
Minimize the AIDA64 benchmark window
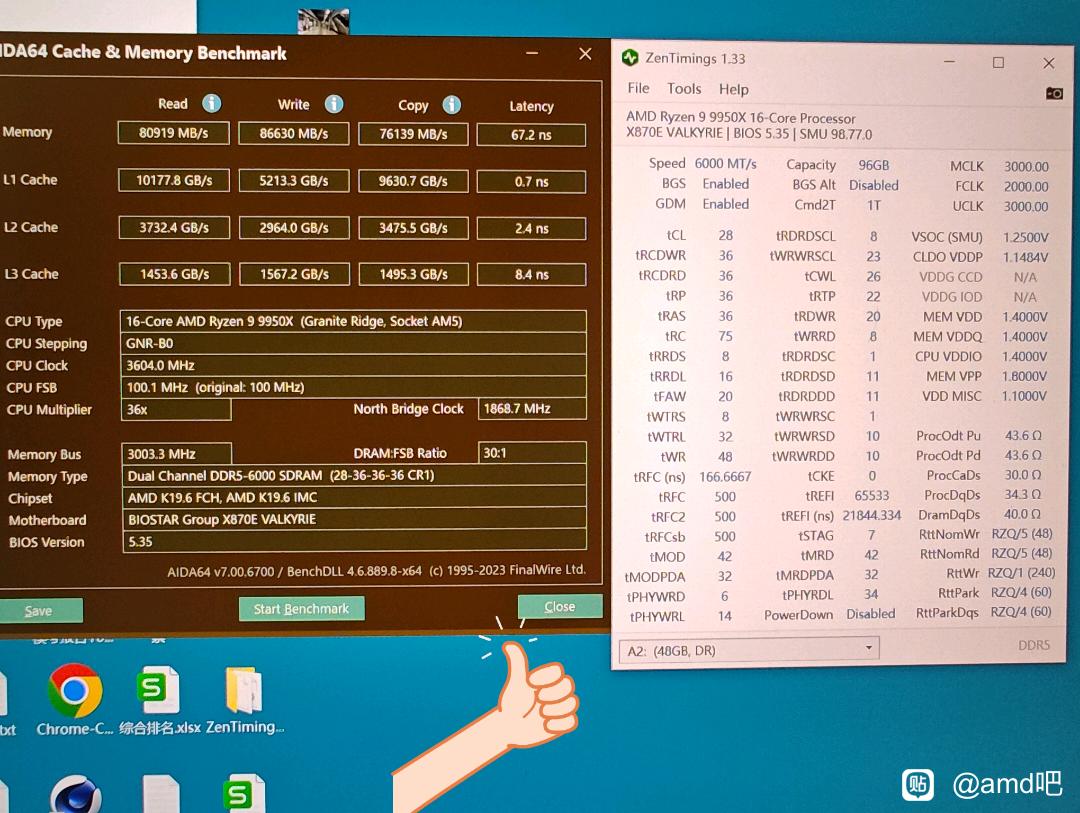pyautogui.click(x=532, y=53)
